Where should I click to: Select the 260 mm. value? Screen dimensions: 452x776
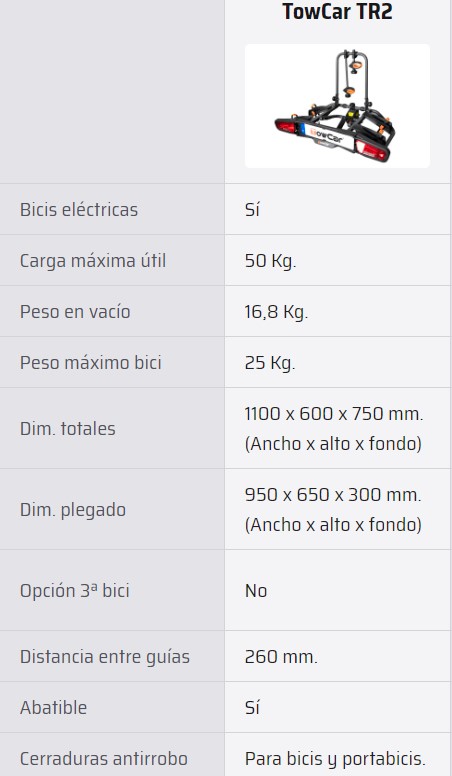pyautogui.click(x=281, y=657)
